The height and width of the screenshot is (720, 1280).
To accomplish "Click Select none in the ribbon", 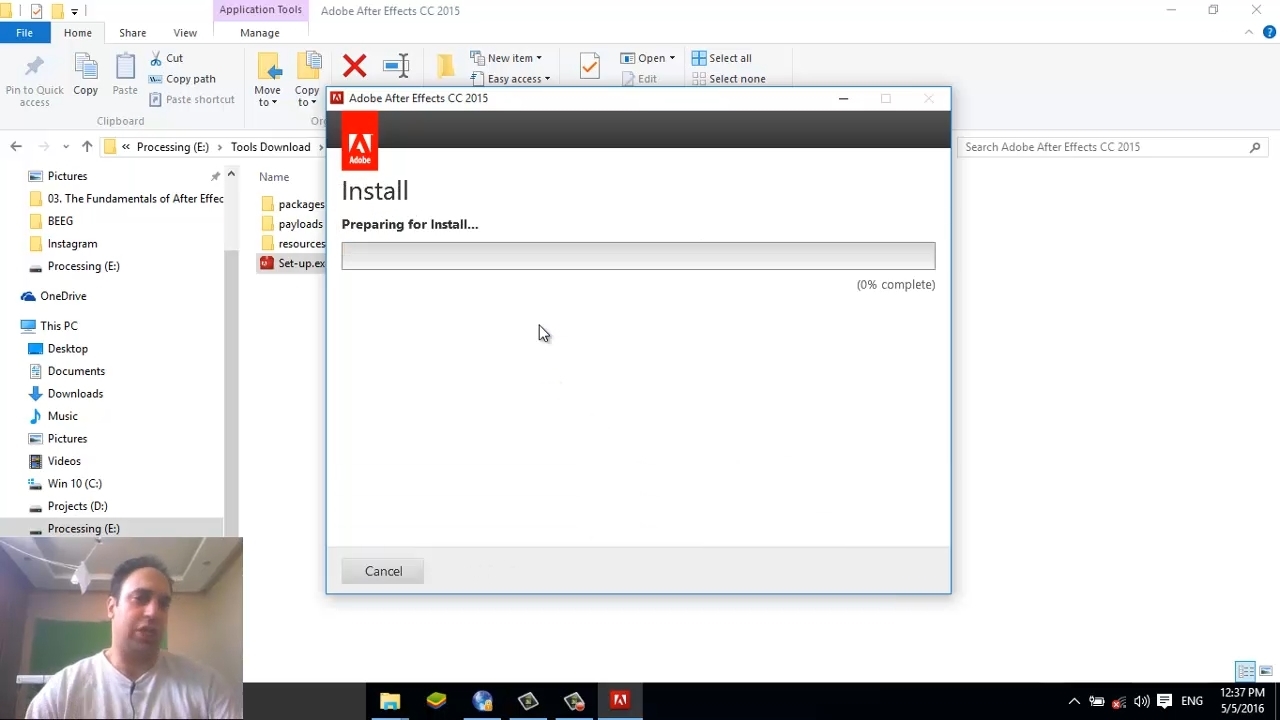I will click(x=728, y=79).
